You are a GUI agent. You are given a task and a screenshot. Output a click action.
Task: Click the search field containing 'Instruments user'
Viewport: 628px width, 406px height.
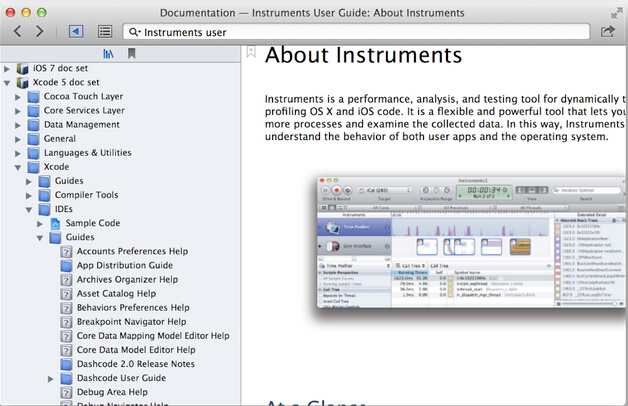click(360, 32)
